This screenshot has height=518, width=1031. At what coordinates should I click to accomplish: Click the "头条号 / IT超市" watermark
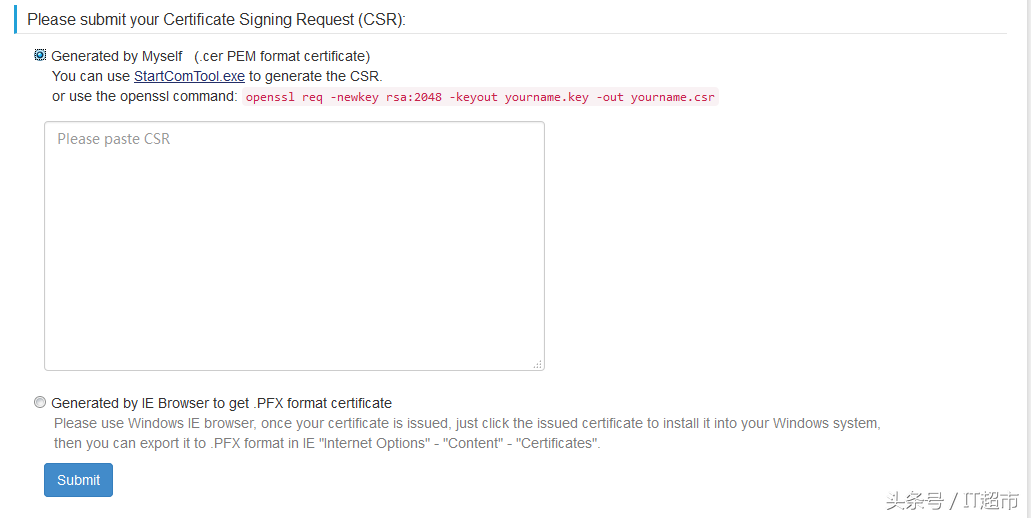tap(951, 500)
